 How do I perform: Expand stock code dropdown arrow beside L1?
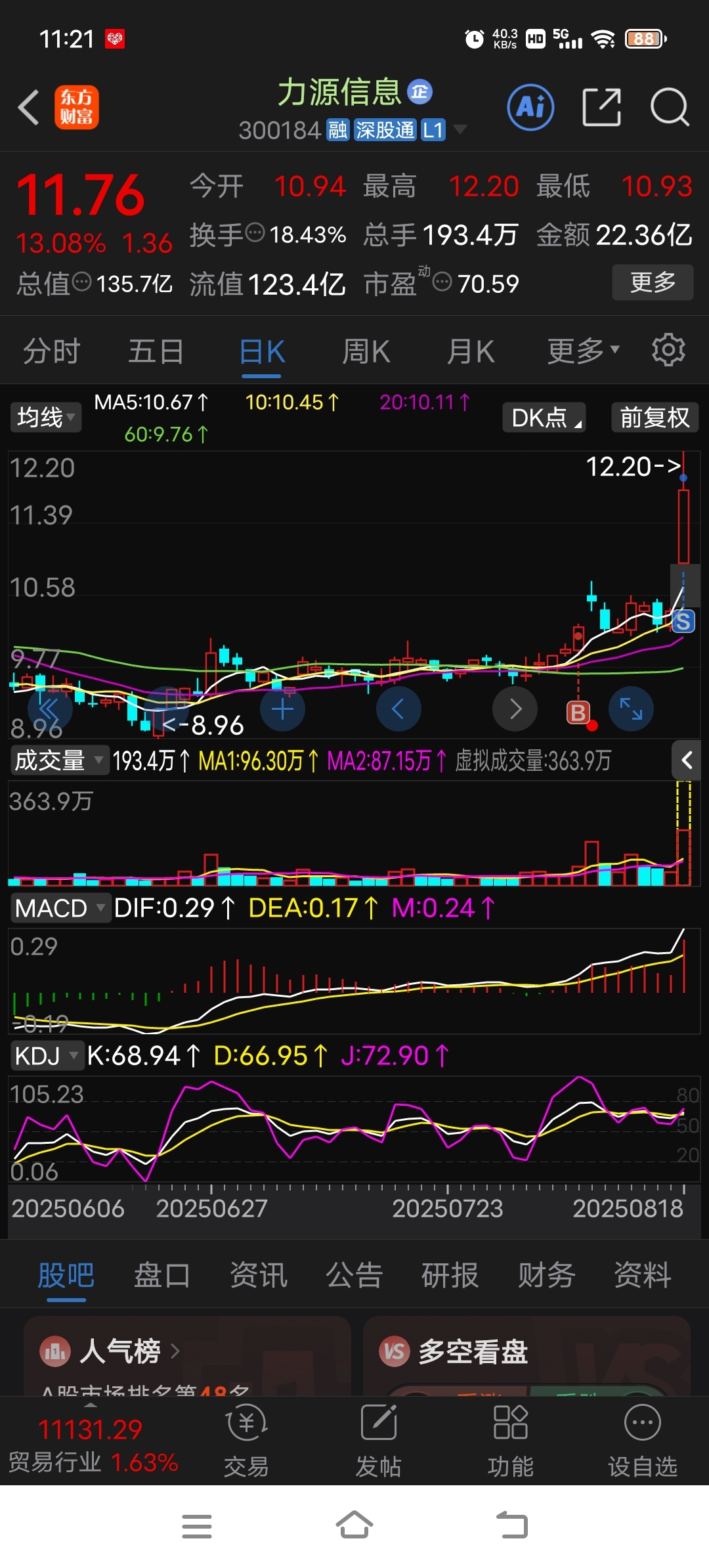[461, 129]
